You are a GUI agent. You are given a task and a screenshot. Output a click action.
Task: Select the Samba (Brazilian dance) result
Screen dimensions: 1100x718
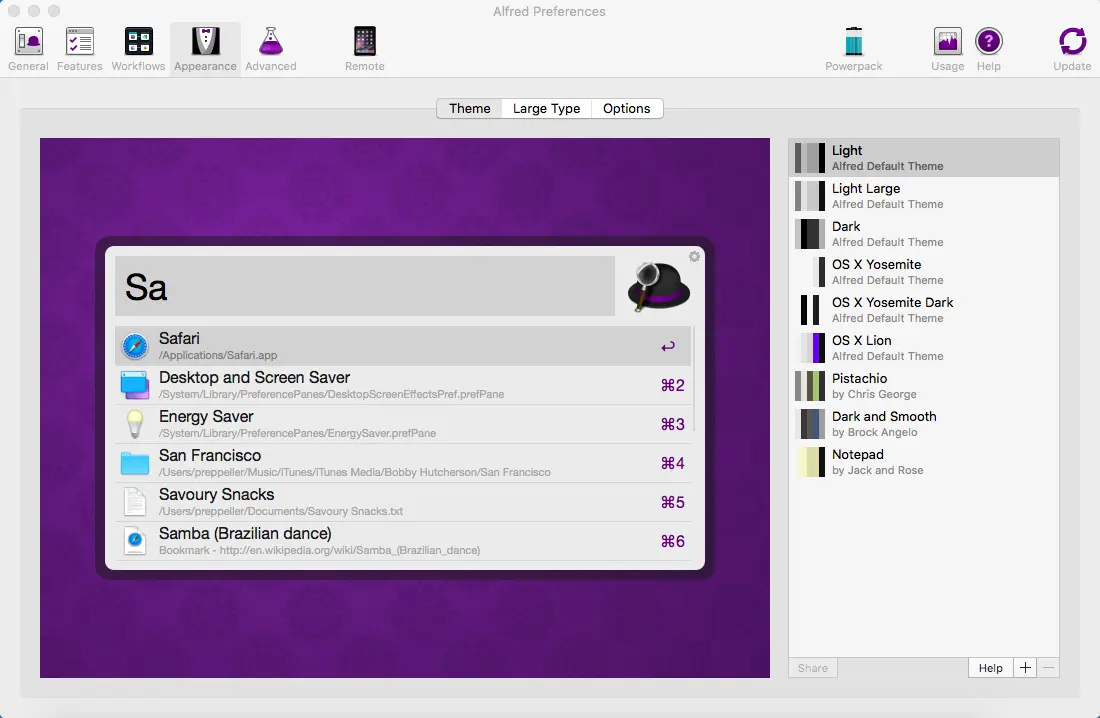(403, 541)
